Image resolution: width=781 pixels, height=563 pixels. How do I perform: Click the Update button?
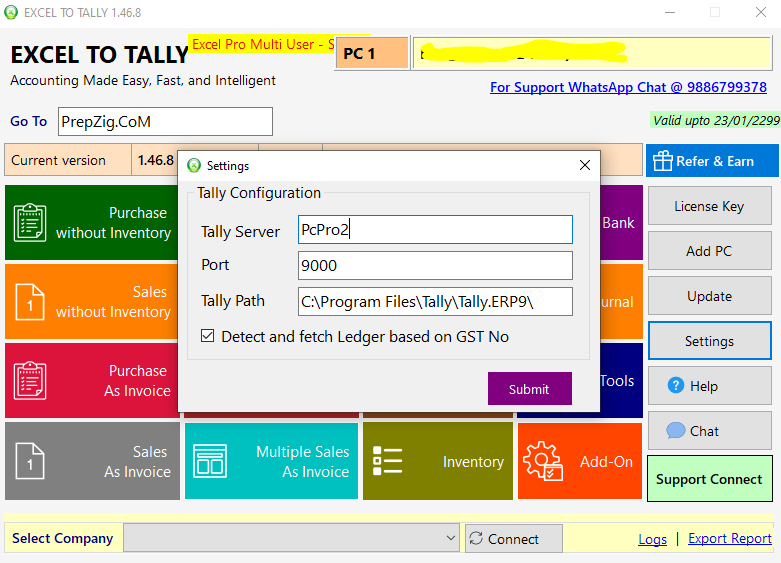709,296
